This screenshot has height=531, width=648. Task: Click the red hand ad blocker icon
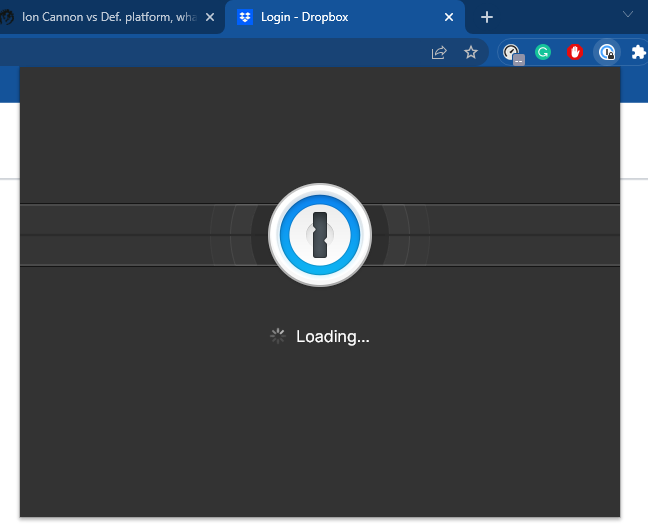(x=574, y=52)
